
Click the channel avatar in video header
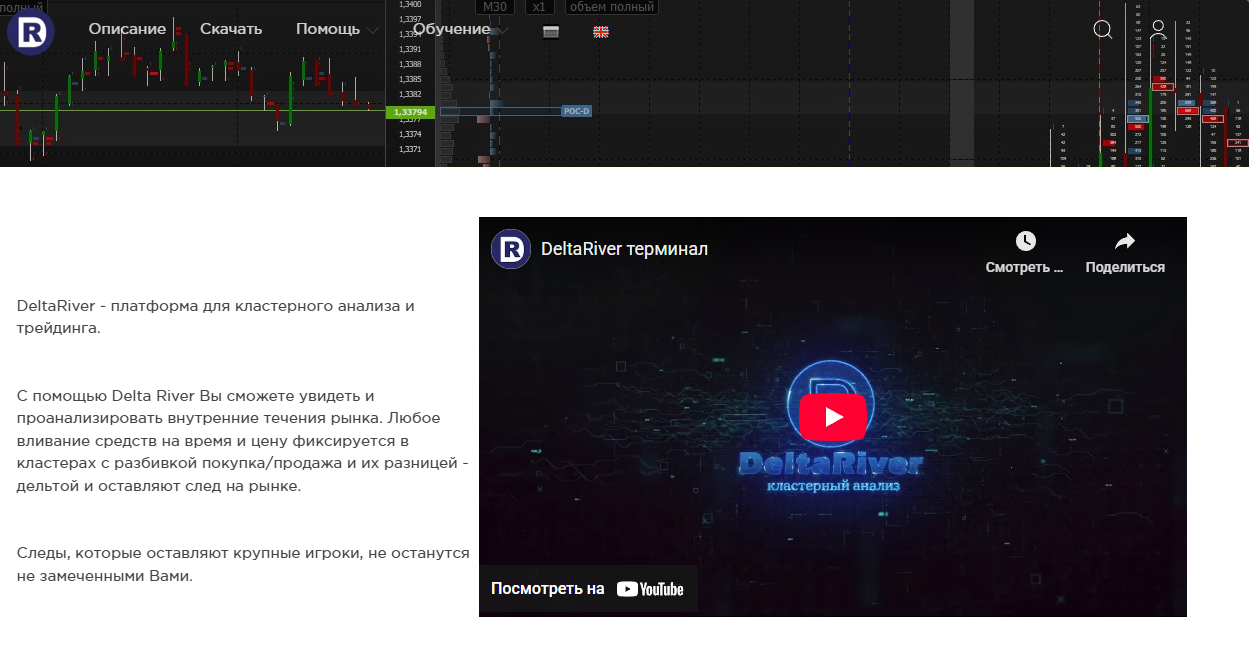click(x=511, y=249)
